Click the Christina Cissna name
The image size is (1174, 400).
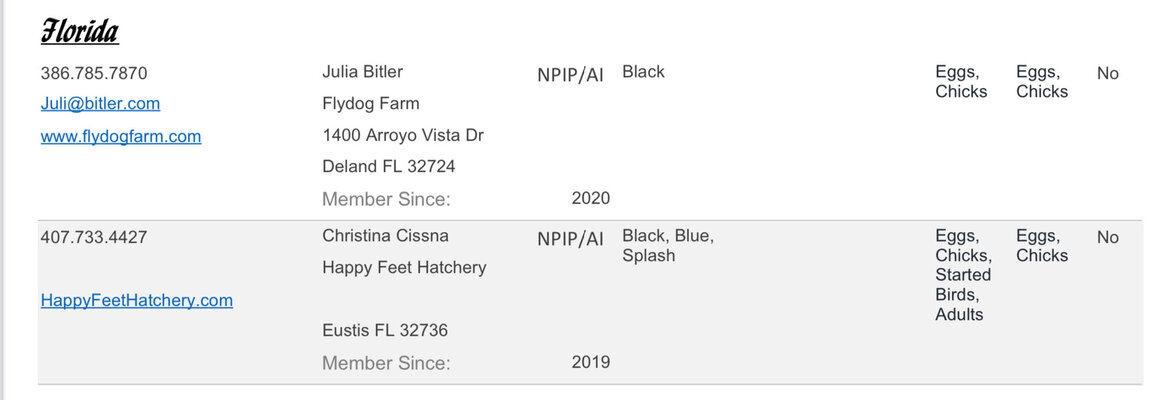(386, 236)
